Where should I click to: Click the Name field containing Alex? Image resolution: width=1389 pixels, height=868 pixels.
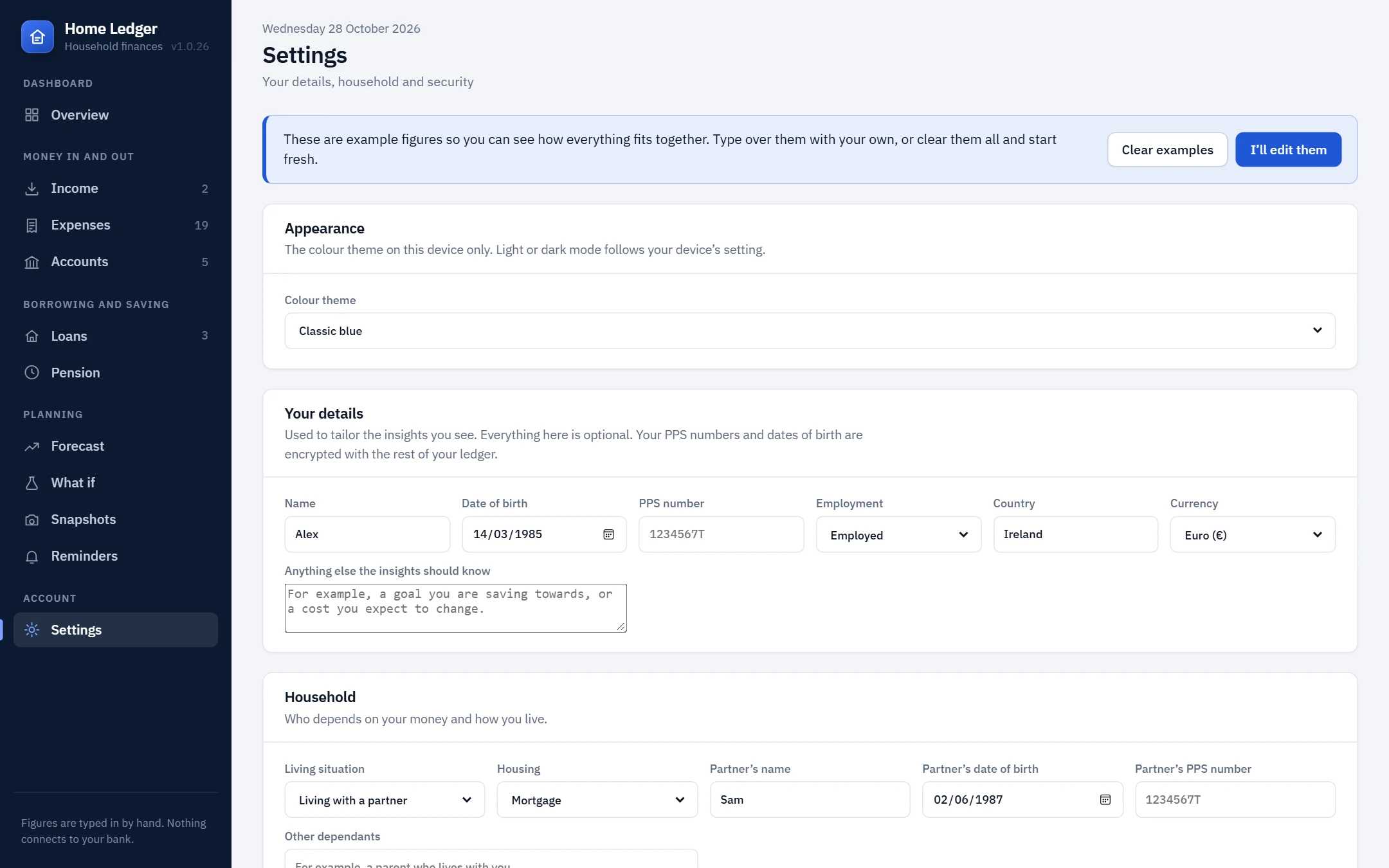point(367,534)
